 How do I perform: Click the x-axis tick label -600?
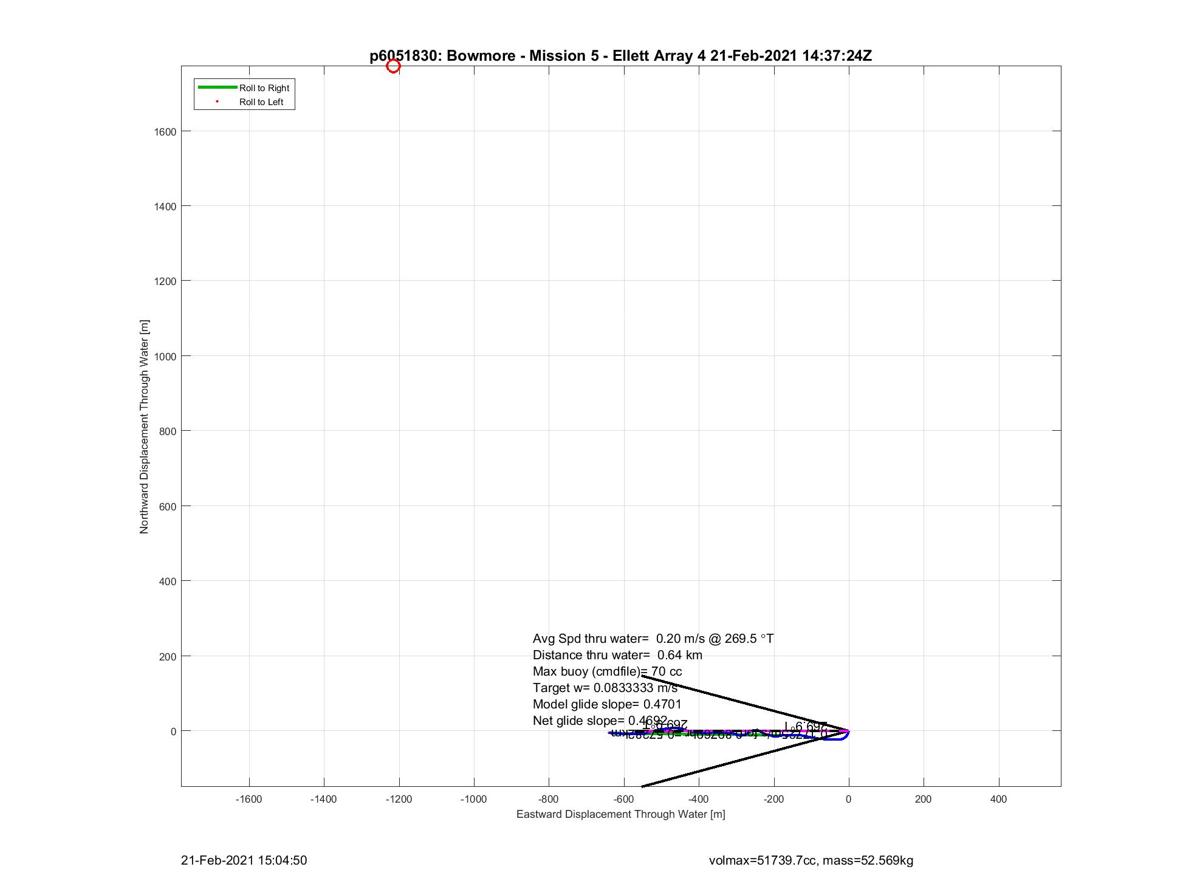pos(623,799)
